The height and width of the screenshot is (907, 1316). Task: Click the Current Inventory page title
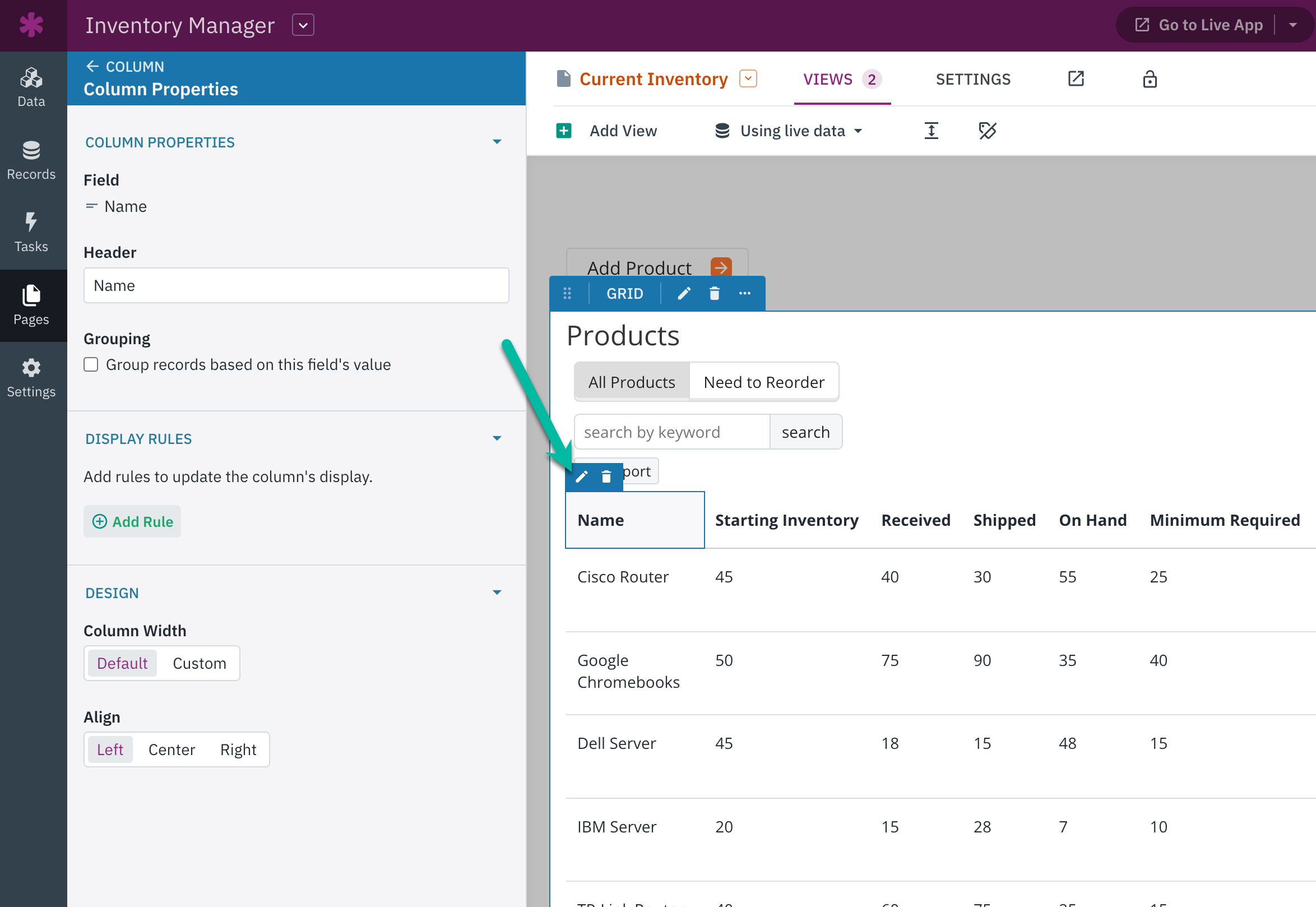click(654, 79)
